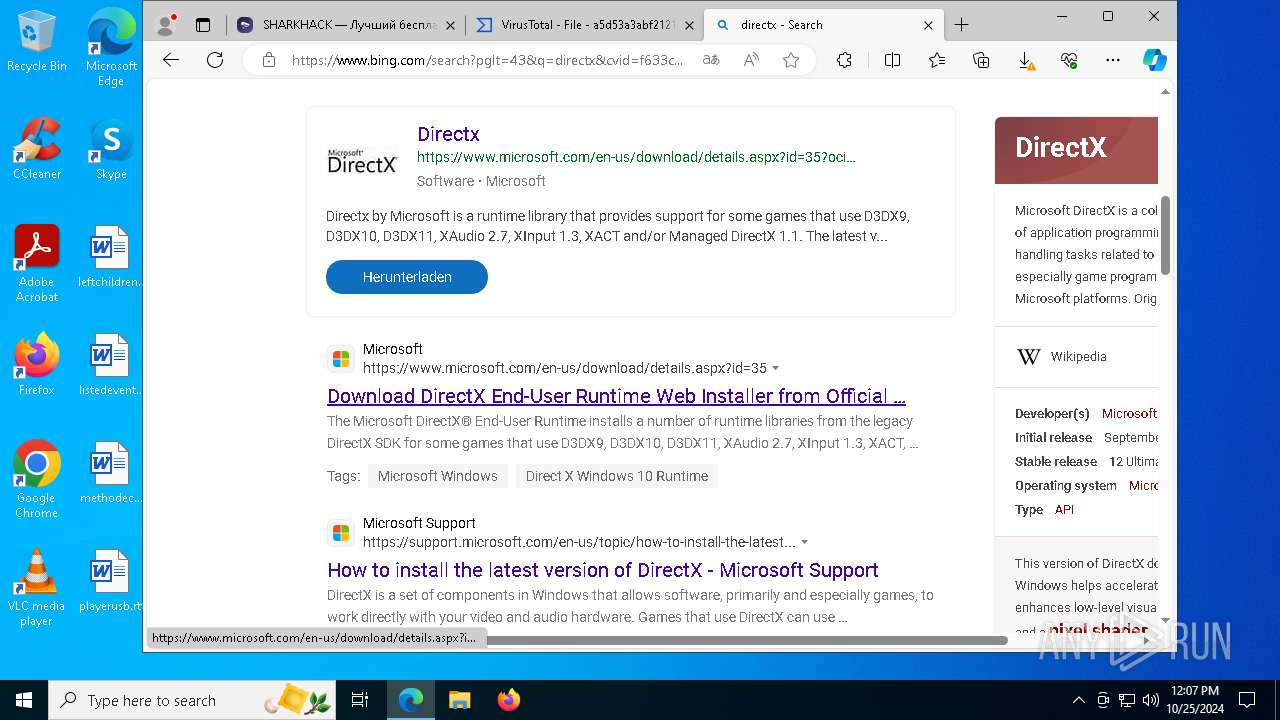
Task: Select the Adobe Acrobat desktop icon
Action: click(x=37, y=264)
